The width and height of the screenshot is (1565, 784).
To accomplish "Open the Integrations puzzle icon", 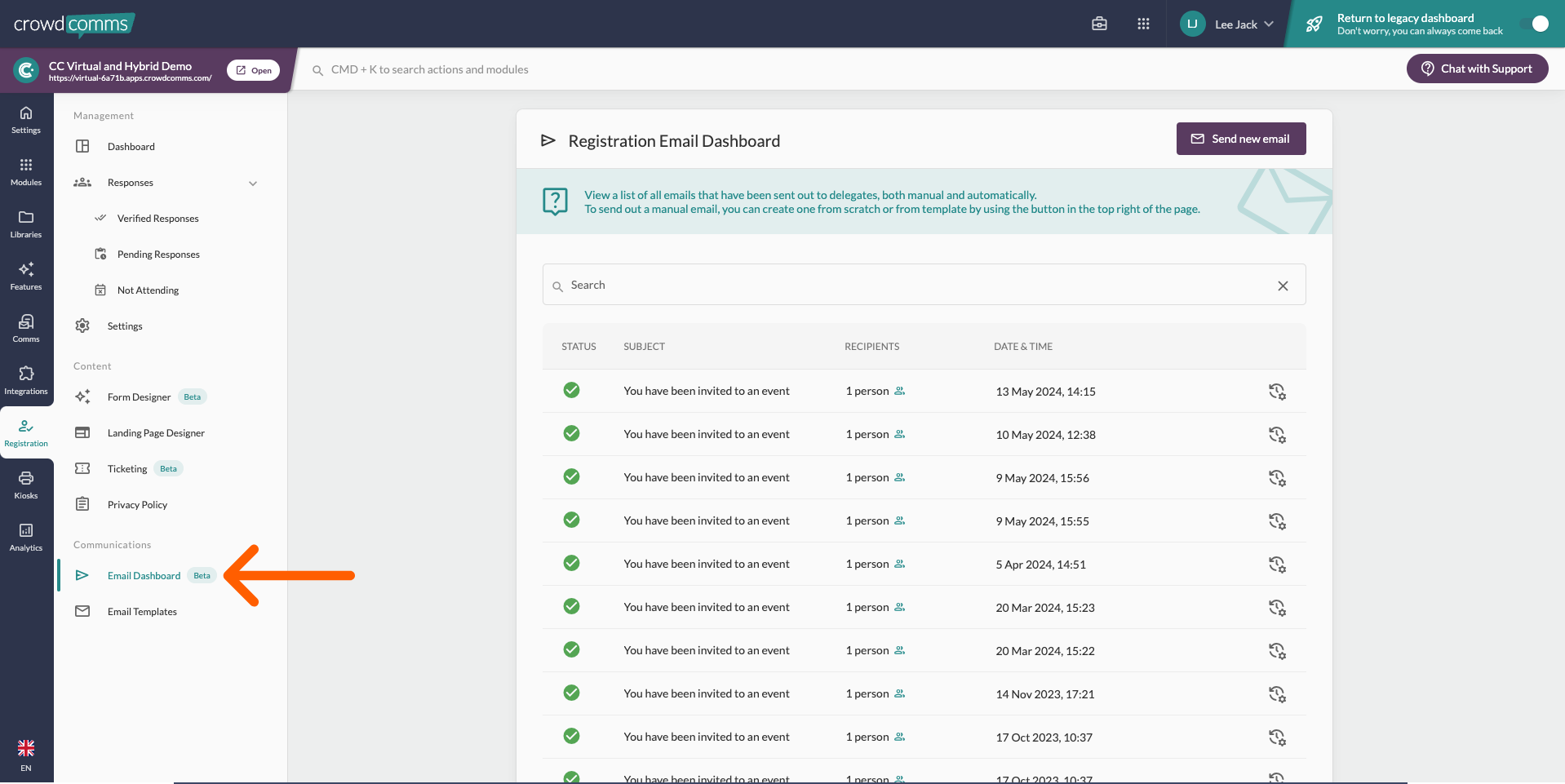I will coord(26,380).
